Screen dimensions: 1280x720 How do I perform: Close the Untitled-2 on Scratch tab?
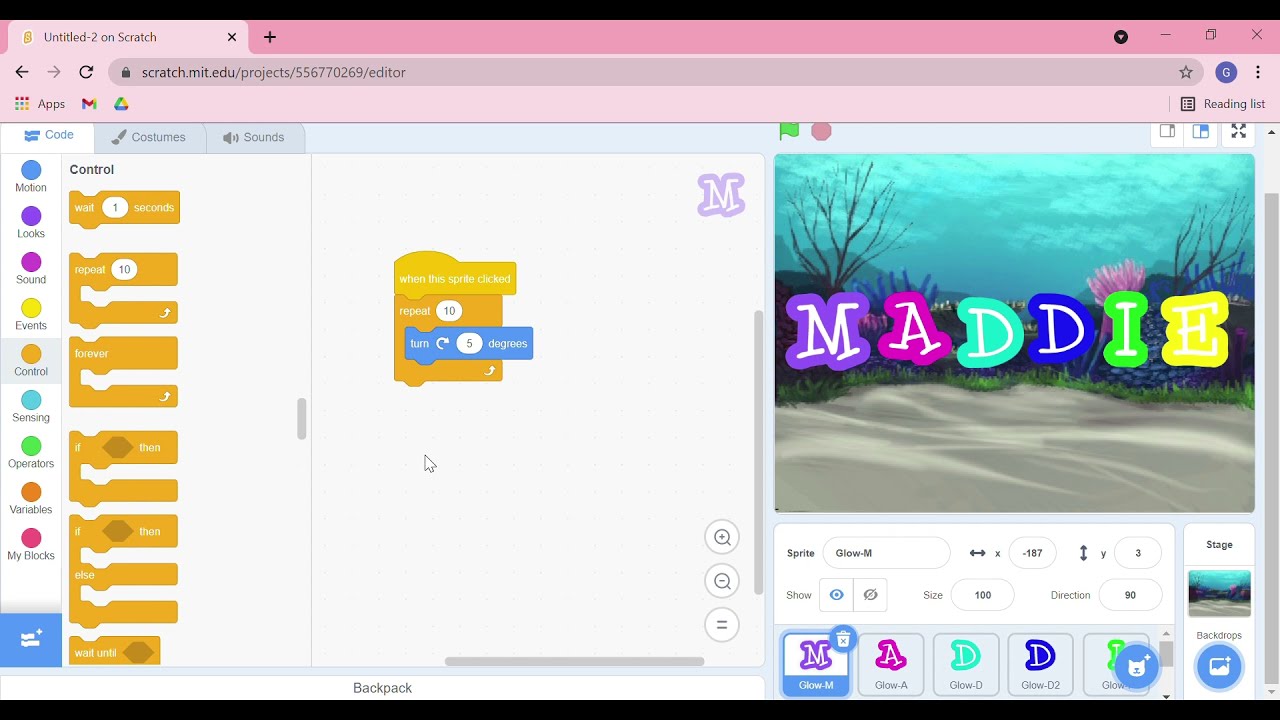(x=232, y=37)
